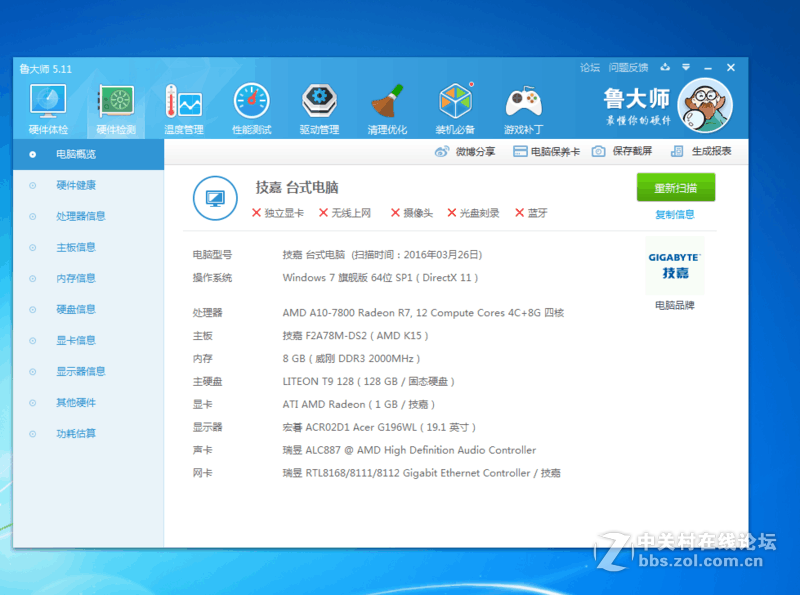The image size is (800, 595).
Task: Select 硬盘信息 in sidebar
Action: (88, 309)
